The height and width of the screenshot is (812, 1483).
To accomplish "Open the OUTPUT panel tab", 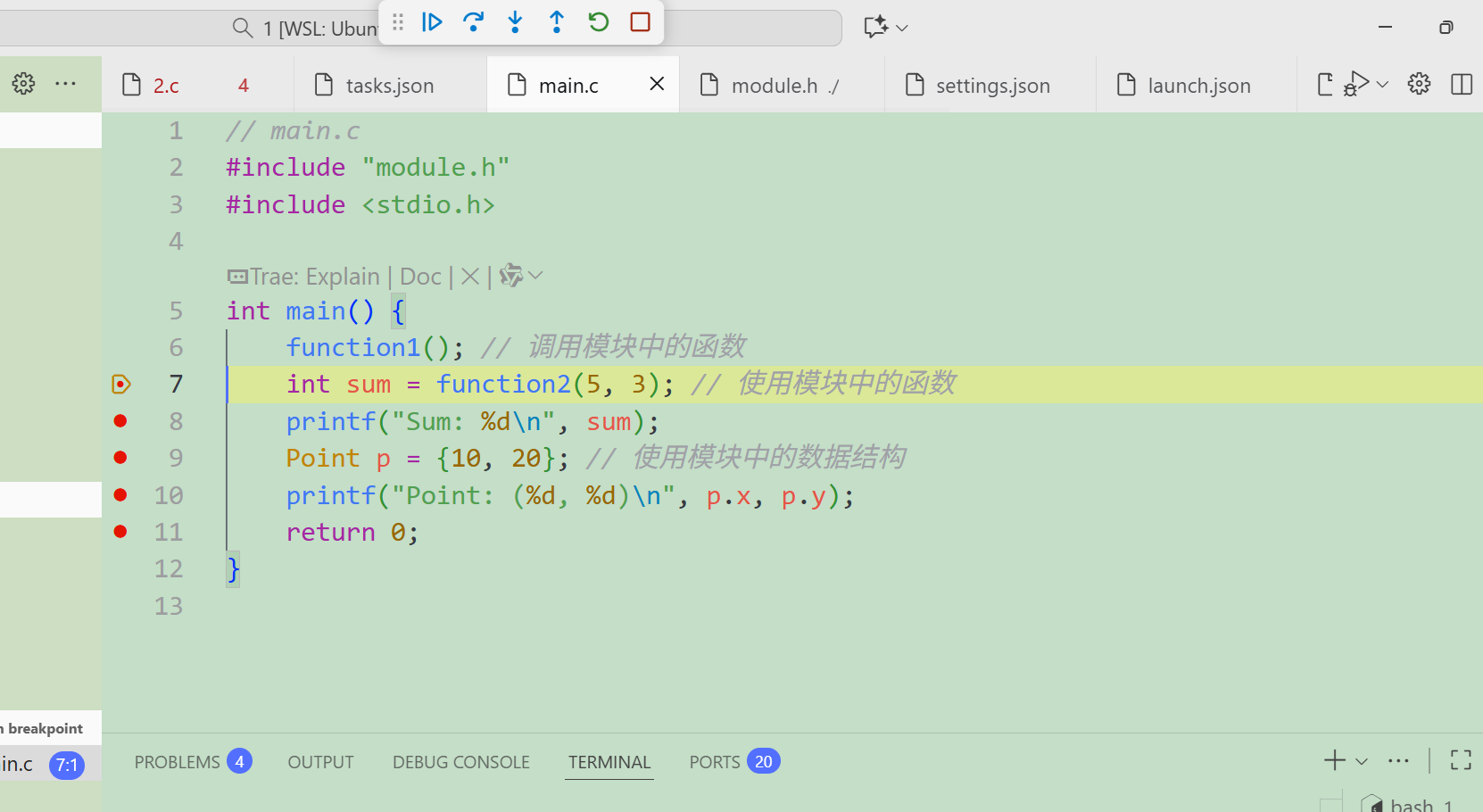I will point(320,762).
